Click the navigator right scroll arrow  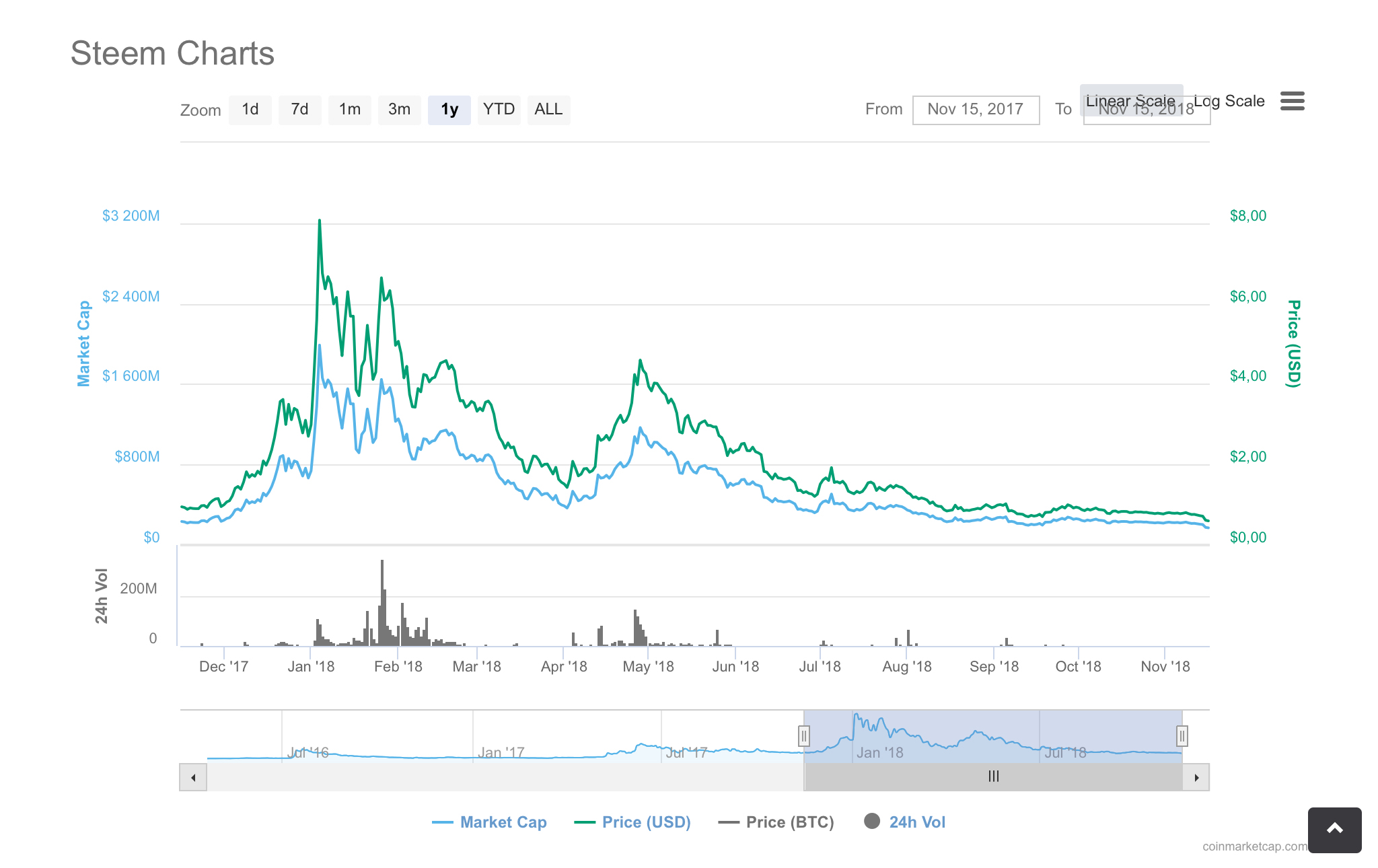1196,777
